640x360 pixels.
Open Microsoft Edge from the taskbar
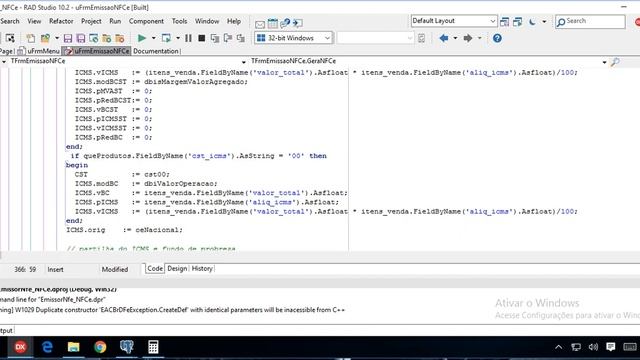pyautogui.click(x=47, y=347)
